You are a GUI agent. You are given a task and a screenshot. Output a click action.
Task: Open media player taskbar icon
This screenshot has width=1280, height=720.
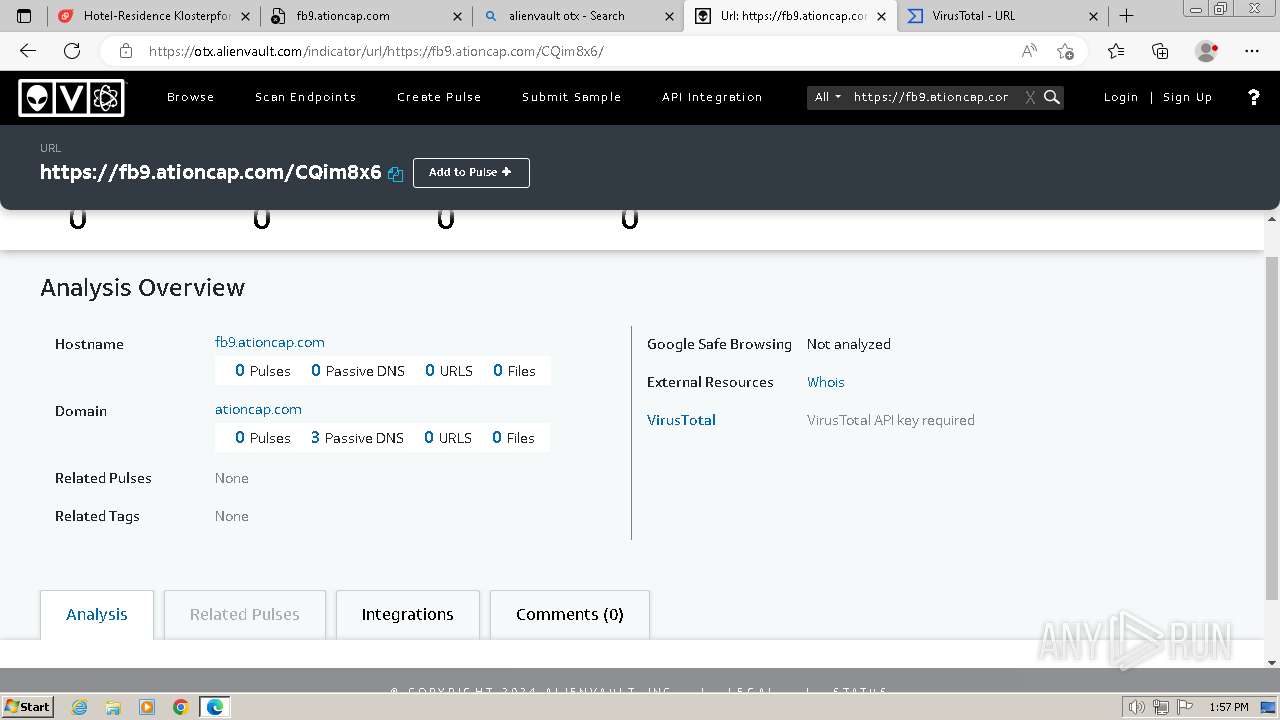pyautogui.click(x=147, y=707)
